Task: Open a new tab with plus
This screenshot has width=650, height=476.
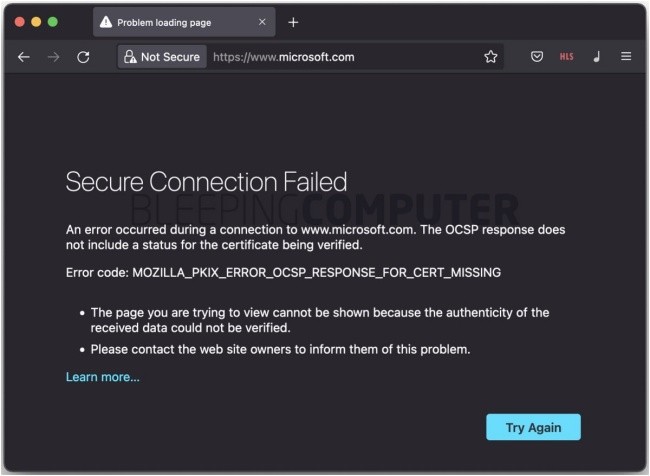Action: coord(293,22)
